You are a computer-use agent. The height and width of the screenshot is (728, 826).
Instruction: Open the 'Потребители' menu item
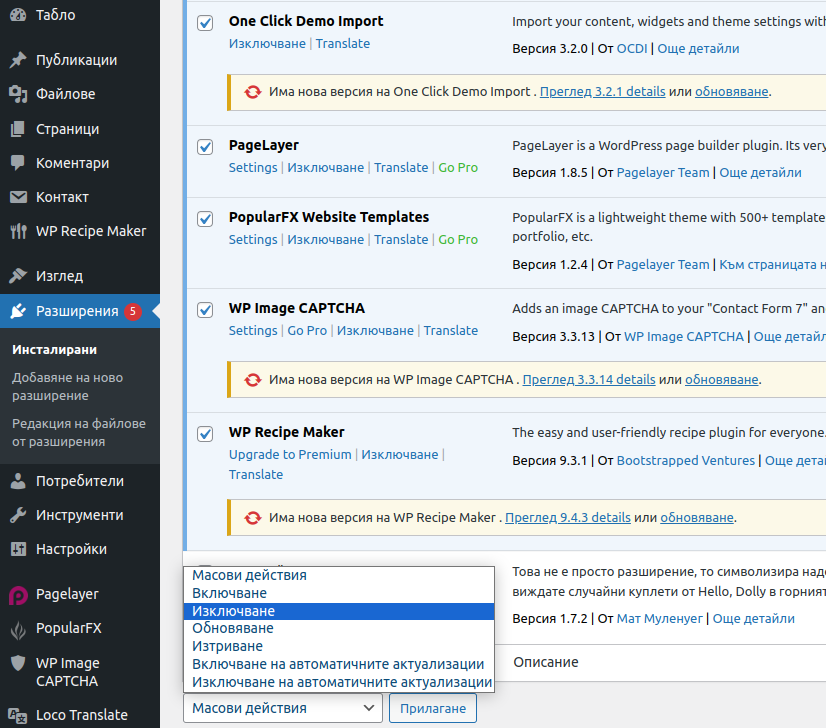(80, 481)
